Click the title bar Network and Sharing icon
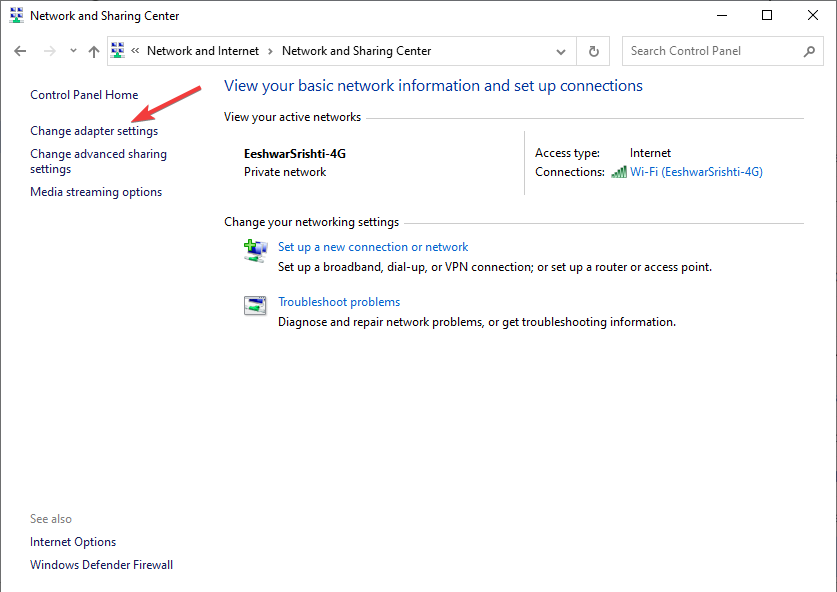This screenshot has width=837, height=592. tap(17, 15)
